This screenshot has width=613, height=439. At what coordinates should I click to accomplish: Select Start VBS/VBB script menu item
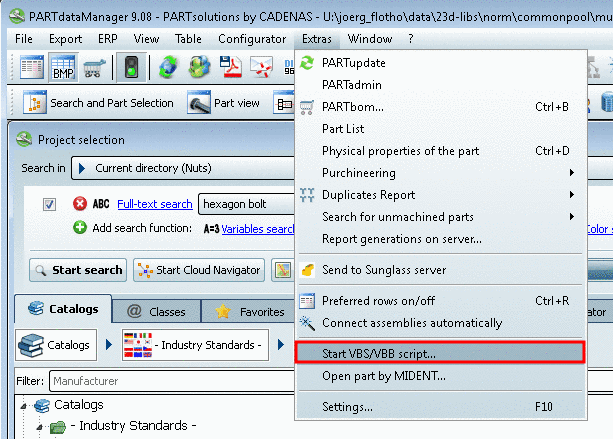point(440,353)
